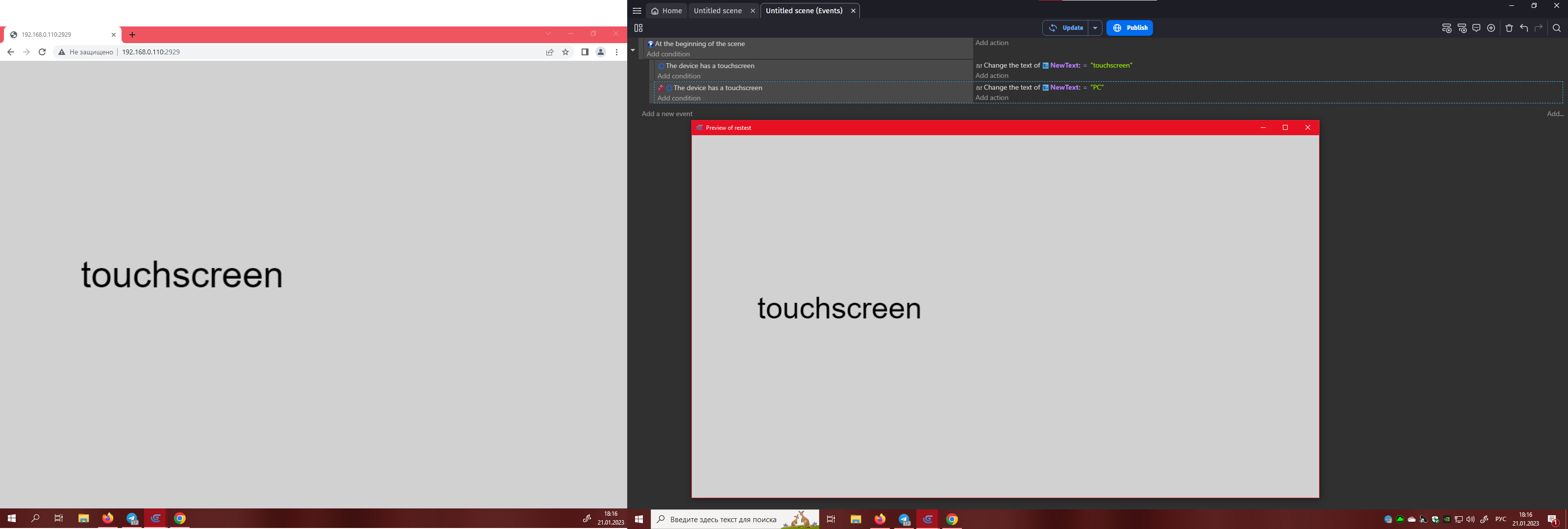The height and width of the screenshot is (529, 1568).
Task: Delete selected event with trash icon
Action: click(1510, 28)
